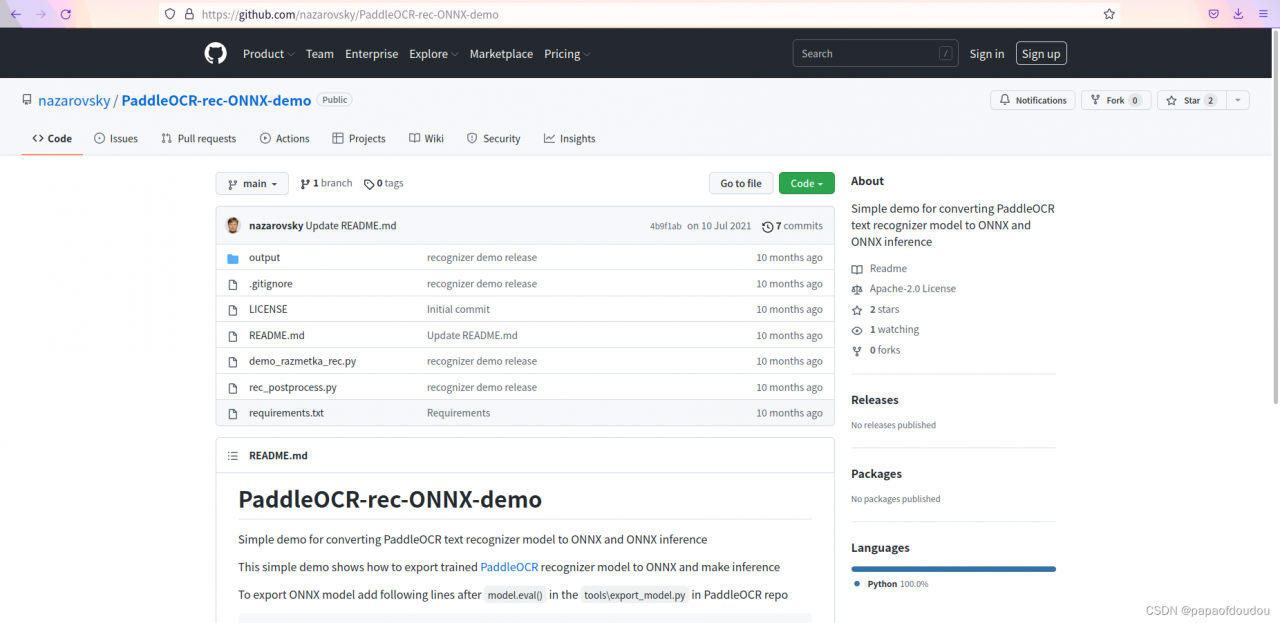This screenshot has height=623, width=1280.
Task: Click the browser forward arrow
Action: coord(41,14)
